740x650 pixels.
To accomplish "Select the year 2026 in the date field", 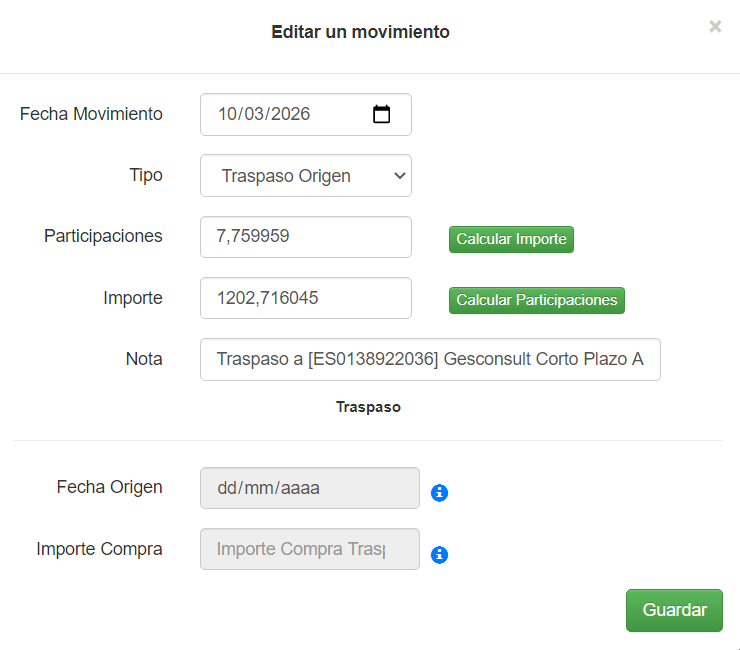I will pos(291,114).
